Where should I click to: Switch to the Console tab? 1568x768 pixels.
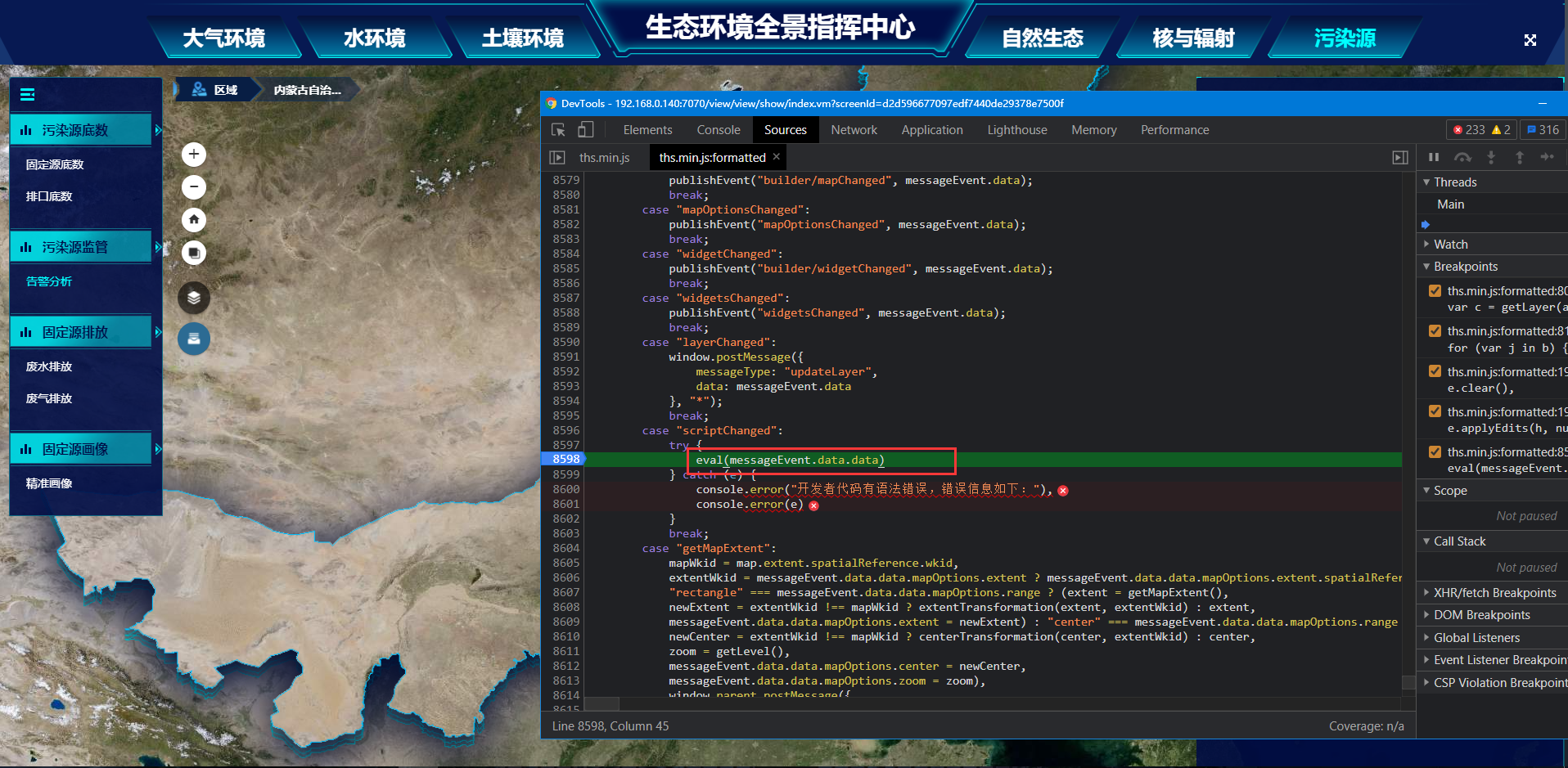719,130
